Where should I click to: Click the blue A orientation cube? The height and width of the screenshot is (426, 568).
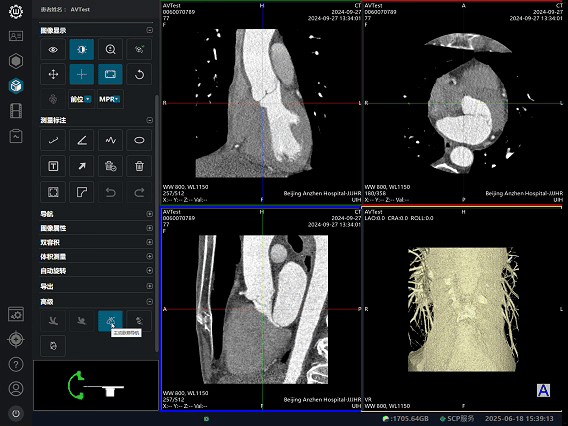543,390
